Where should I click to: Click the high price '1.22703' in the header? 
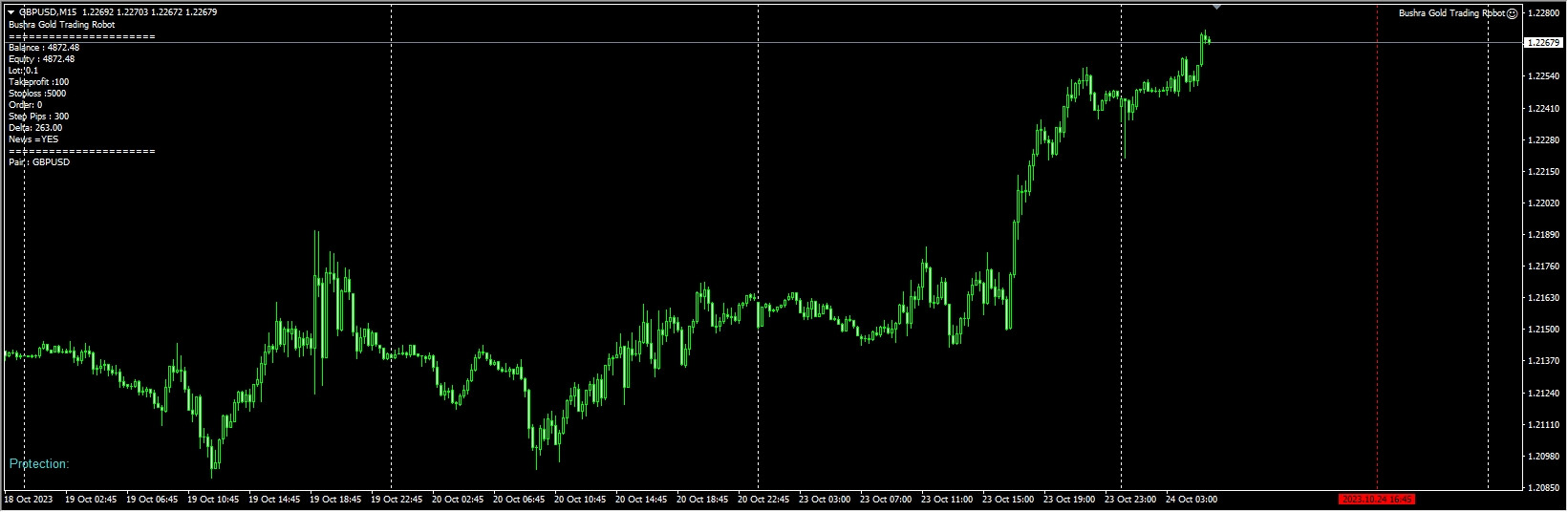coord(133,12)
